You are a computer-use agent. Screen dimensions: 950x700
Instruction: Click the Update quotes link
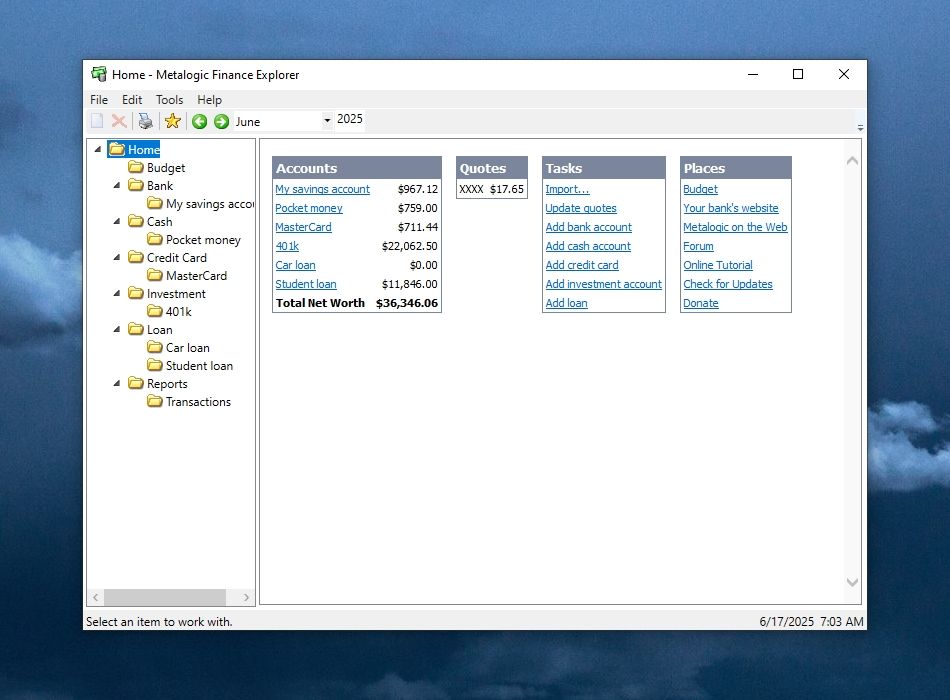point(581,208)
